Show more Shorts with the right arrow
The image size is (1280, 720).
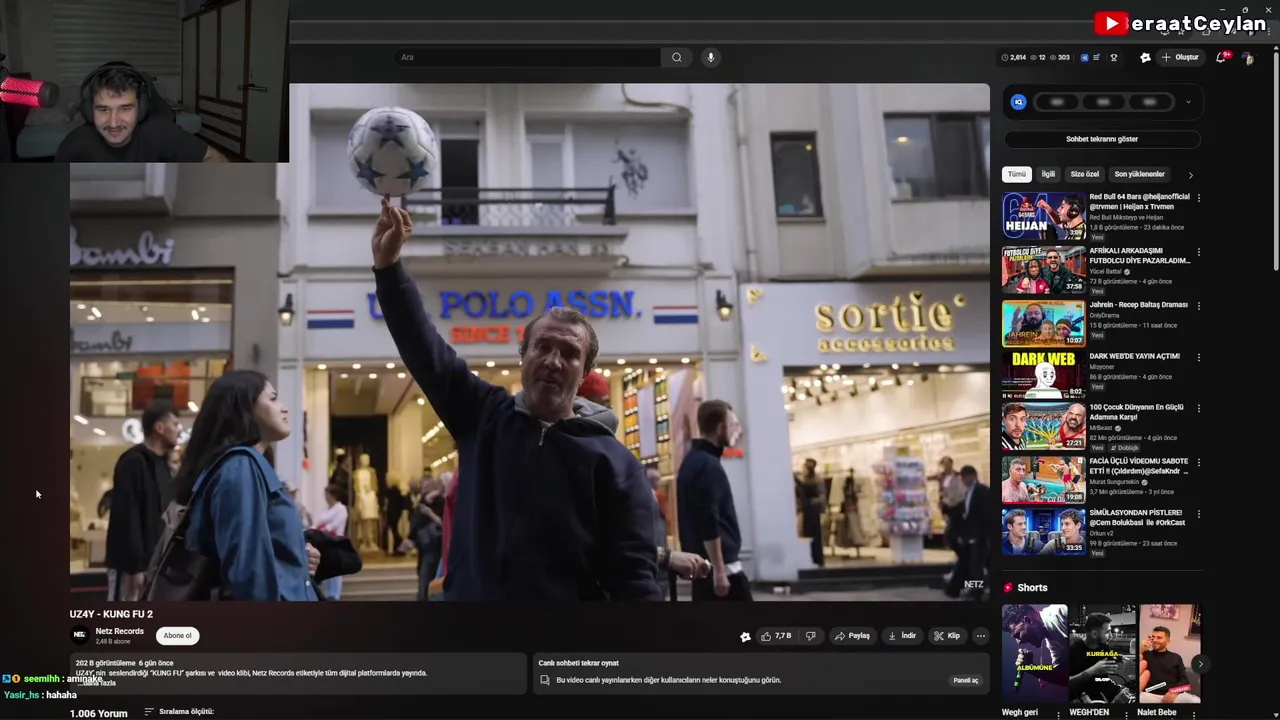click(x=1200, y=664)
